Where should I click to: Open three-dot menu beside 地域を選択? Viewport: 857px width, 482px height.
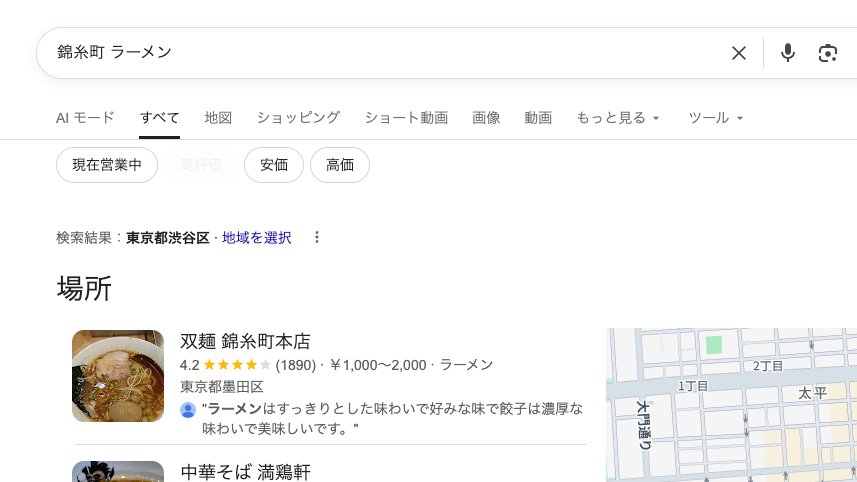tap(317, 238)
